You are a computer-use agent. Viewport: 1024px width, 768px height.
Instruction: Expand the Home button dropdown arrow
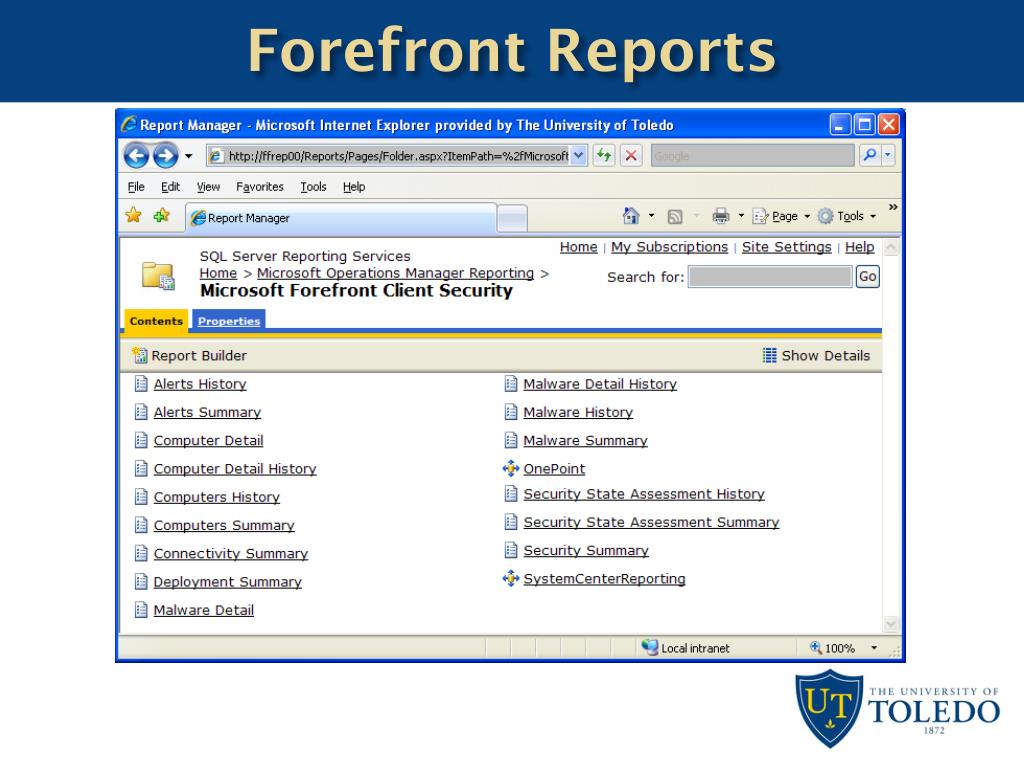pyautogui.click(x=651, y=216)
